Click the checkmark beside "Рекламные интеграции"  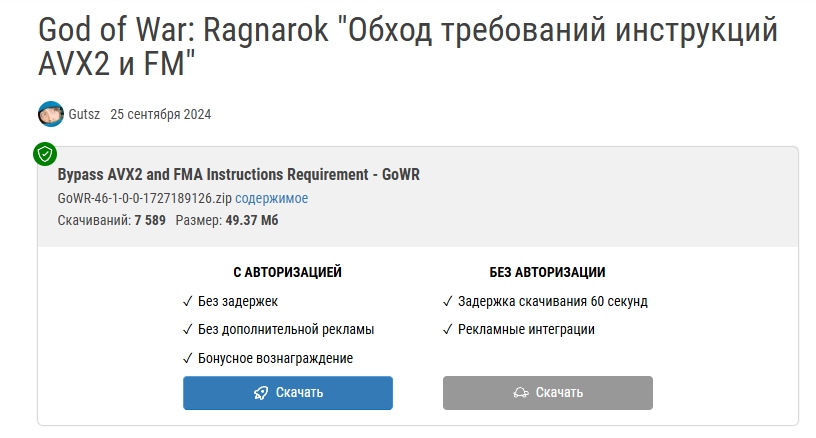(x=448, y=329)
